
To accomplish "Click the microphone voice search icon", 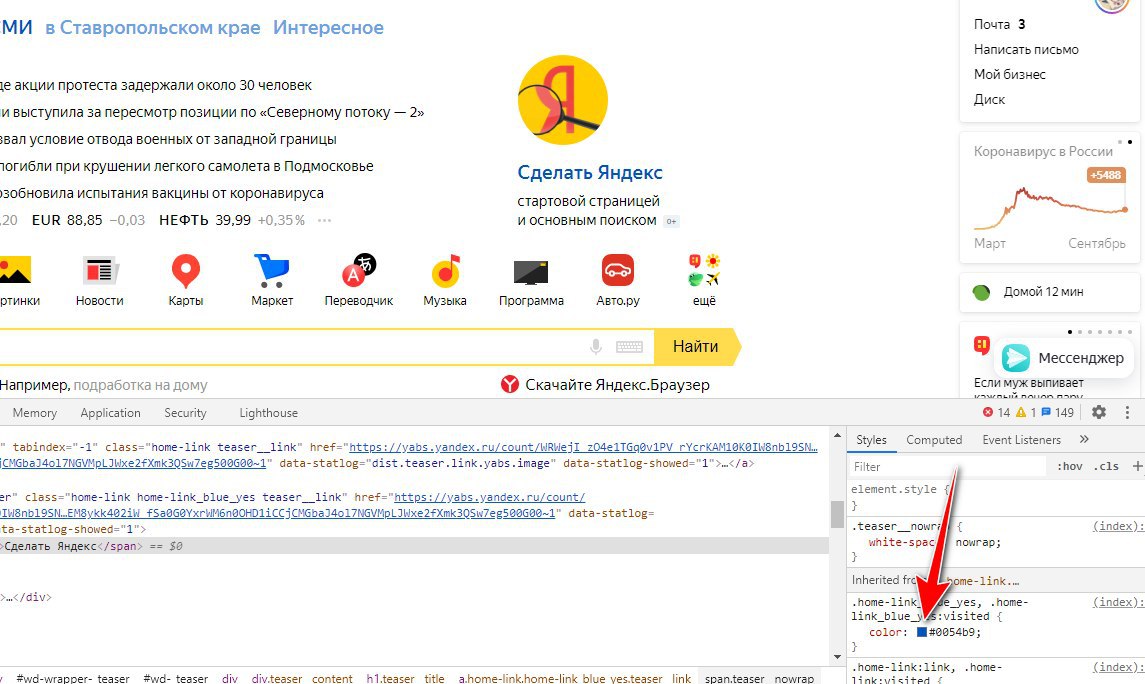I will 596,347.
